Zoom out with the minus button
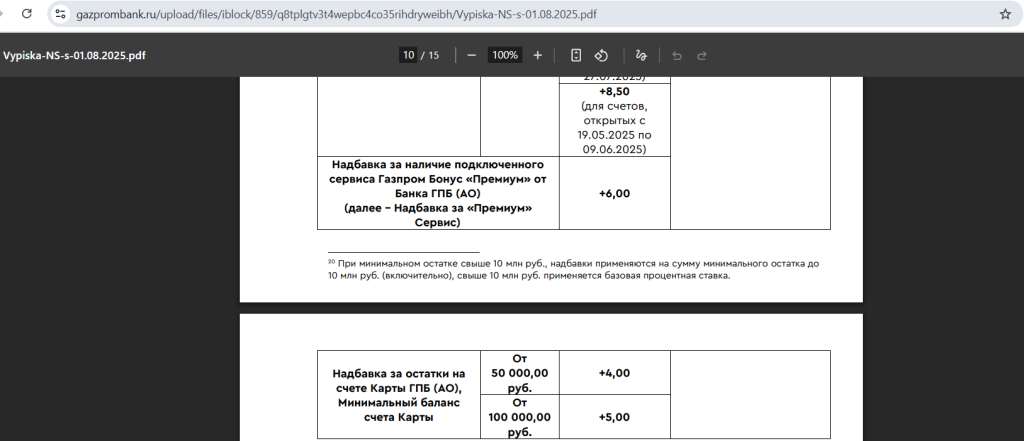The height and width of the screenshot is (441, 1024). click(472, 56)
